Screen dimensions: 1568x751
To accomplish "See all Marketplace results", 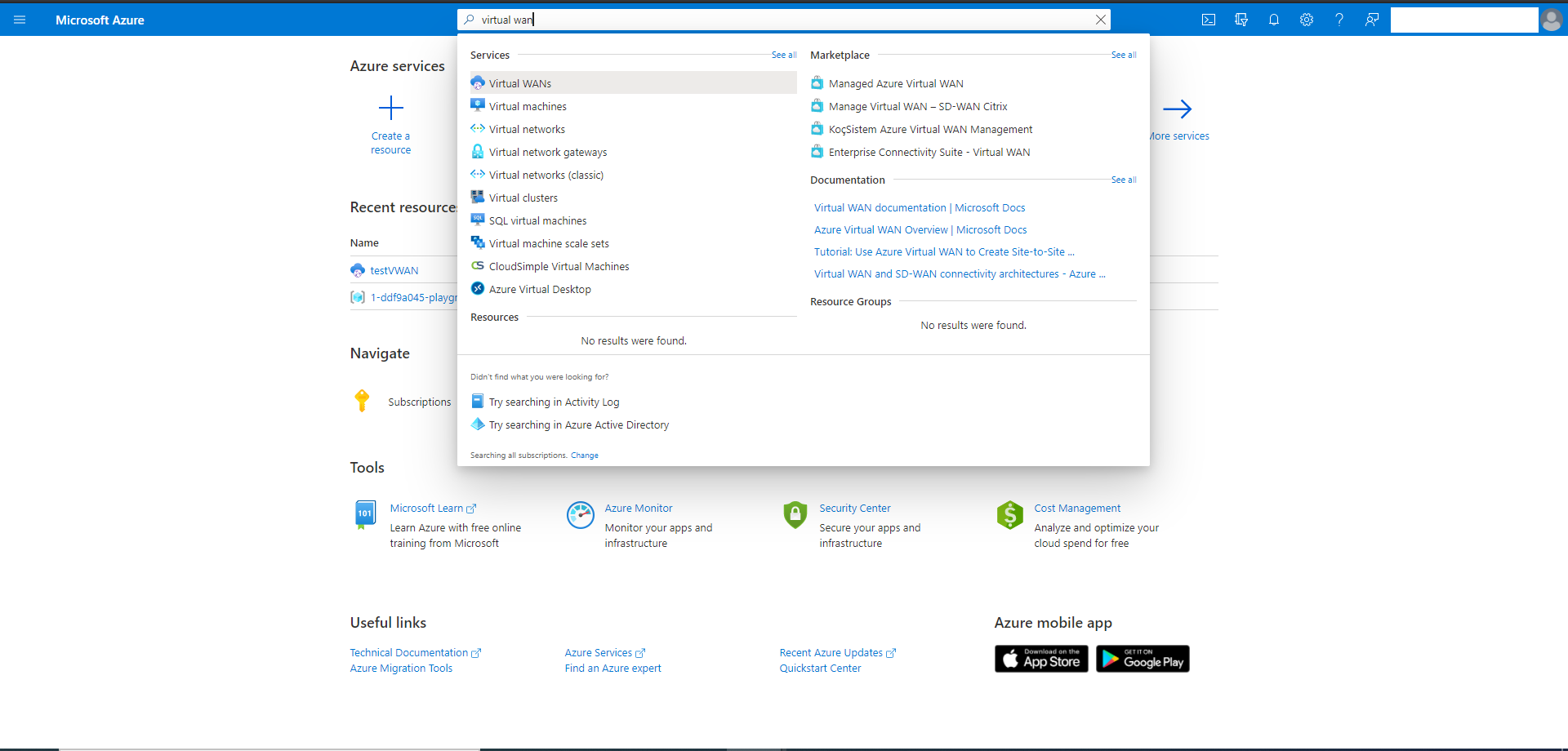I will click(1124, 55).
